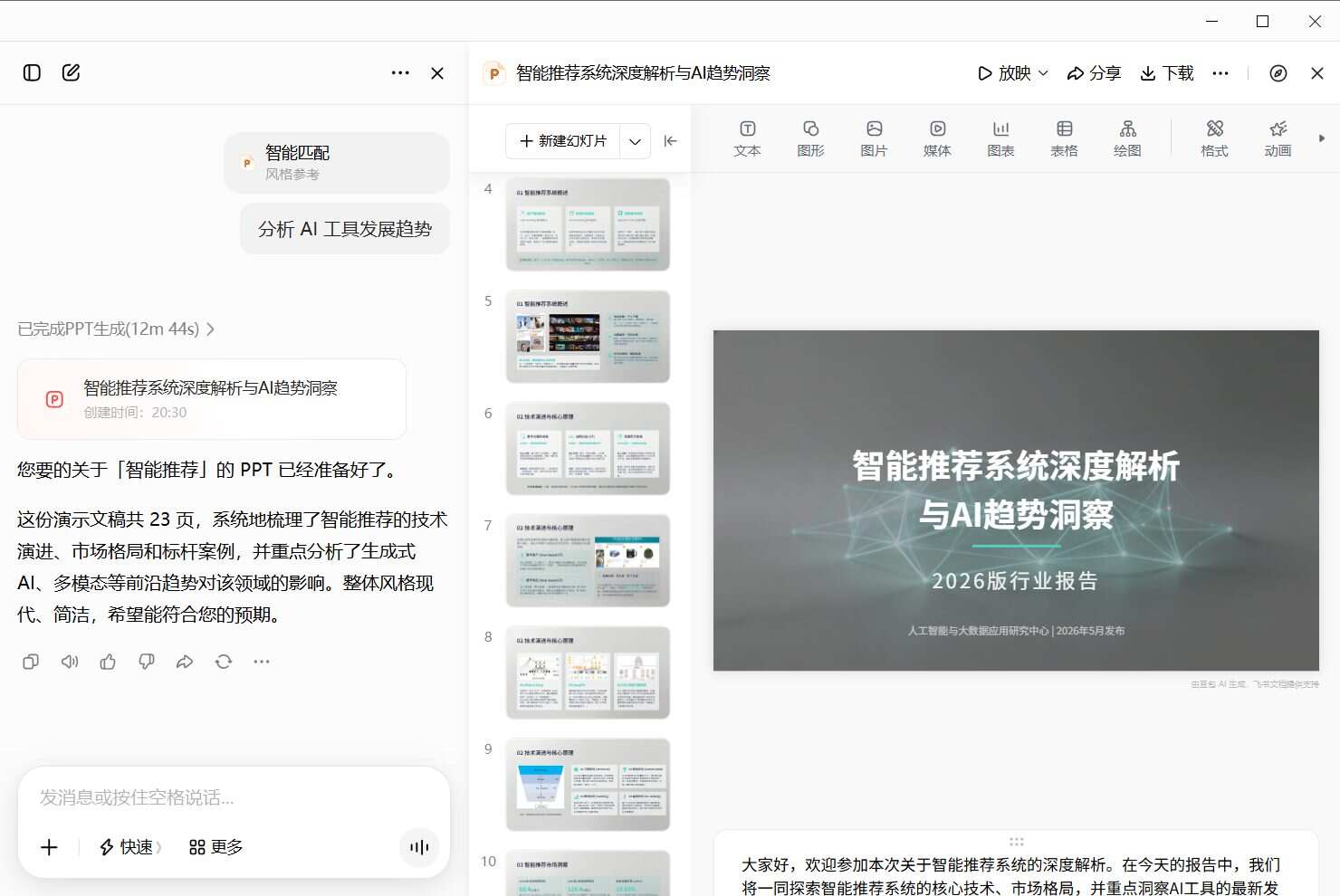
Task: Select slide 6 thumbnail
Action: (x=588, y=449)
